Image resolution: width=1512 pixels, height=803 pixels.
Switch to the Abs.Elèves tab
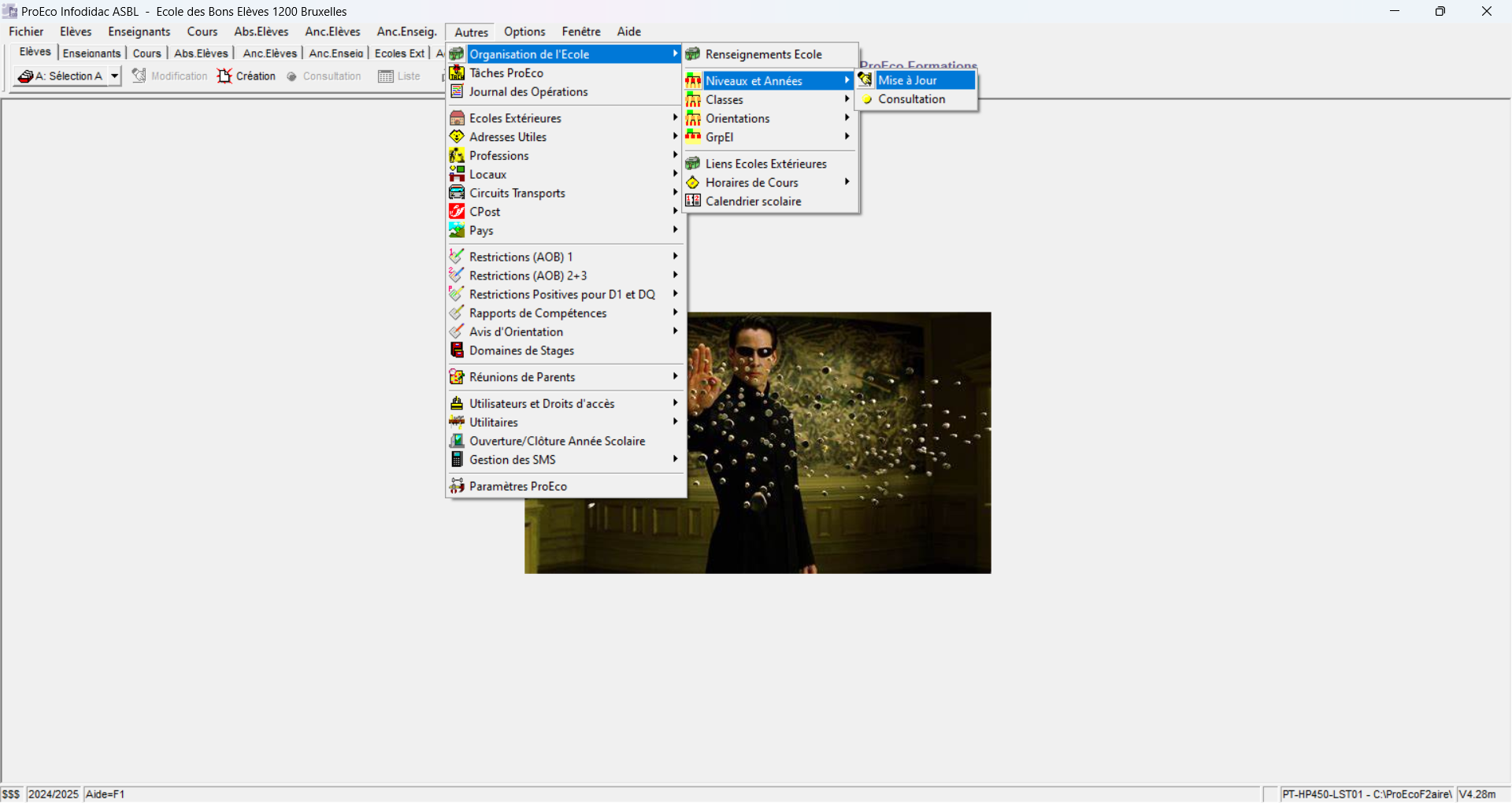pos(201,54)
